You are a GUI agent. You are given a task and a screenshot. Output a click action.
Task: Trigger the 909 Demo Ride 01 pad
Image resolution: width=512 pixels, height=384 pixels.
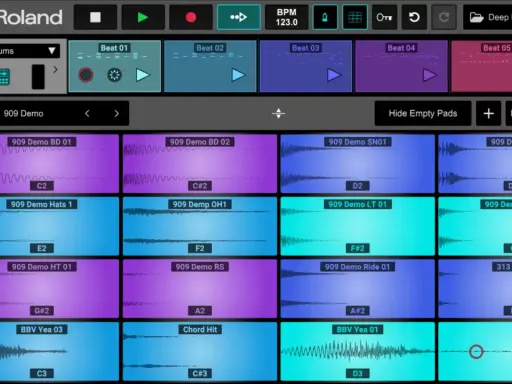[x=358, y=289]
